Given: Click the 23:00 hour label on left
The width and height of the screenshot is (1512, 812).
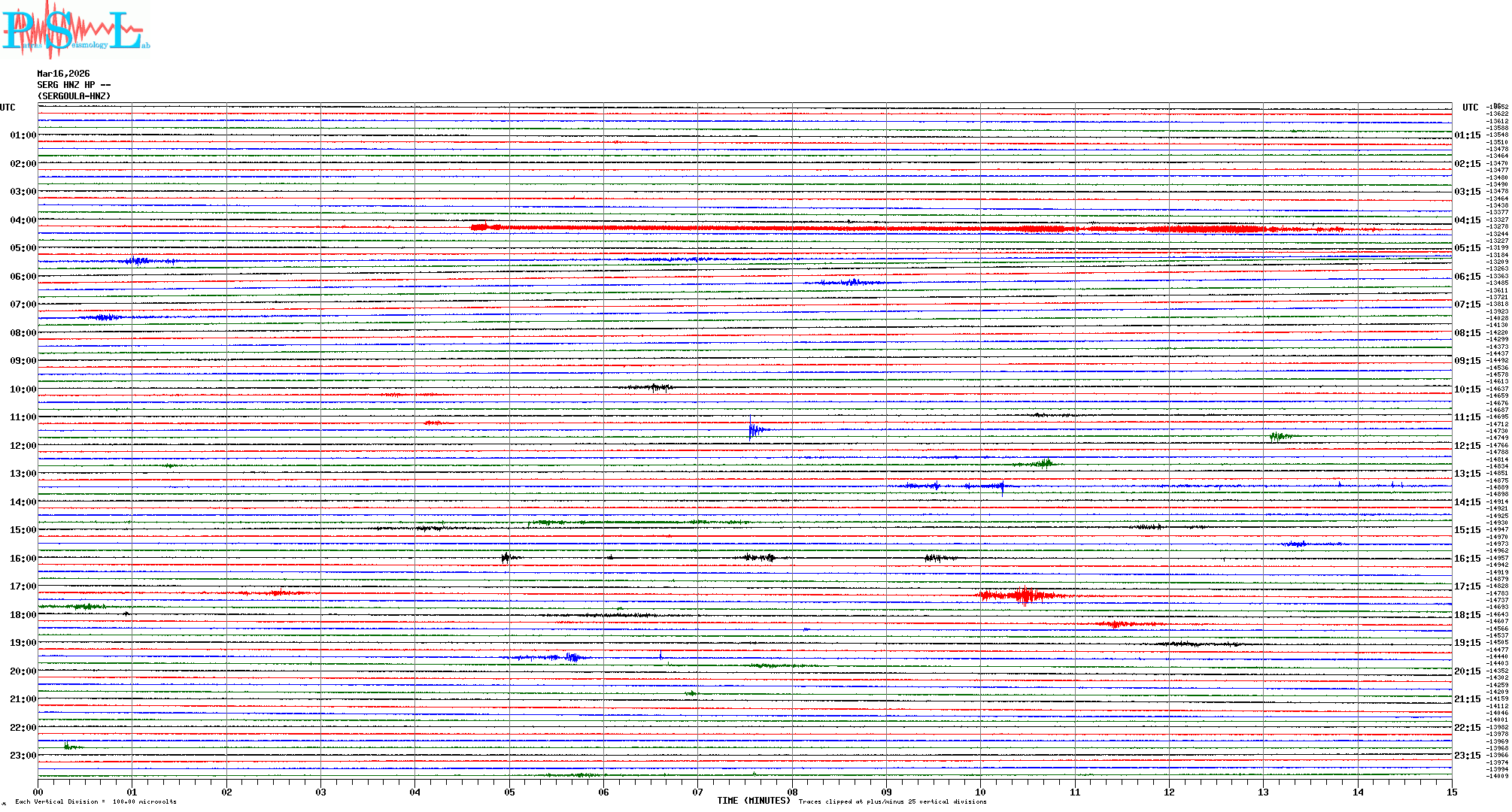Looking at the screenshot, I should (23, 756).
